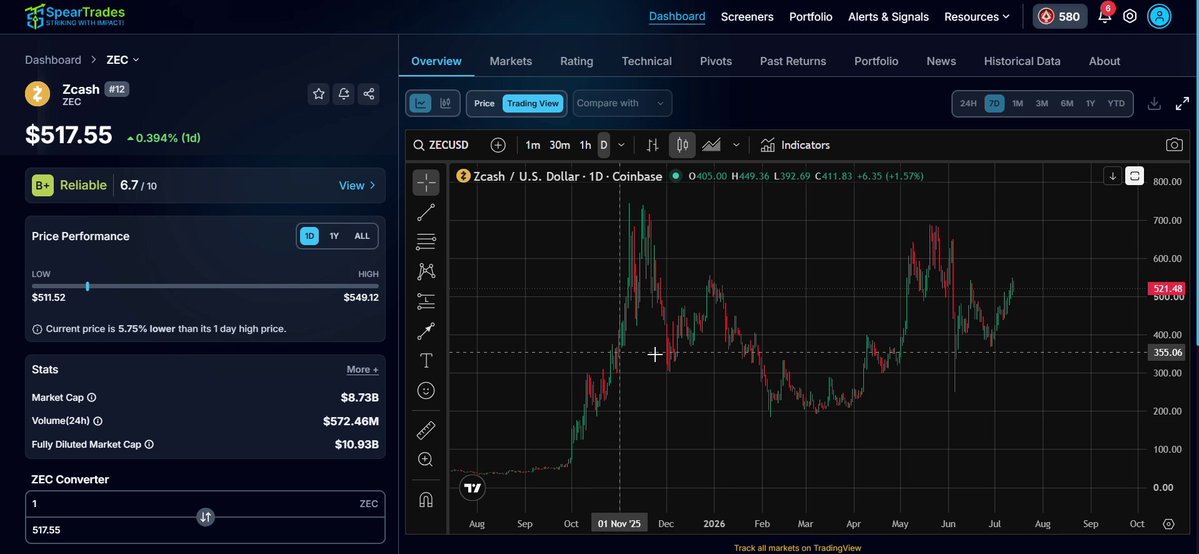Go to Screeners in top navigation

pos(747,16)
